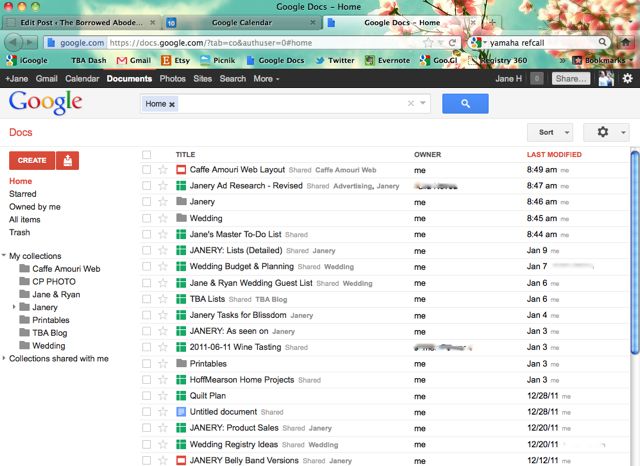Check the box for JANERY: Product Sales
This screenshot has height=466, width=640.
click(x=147, y=428)
